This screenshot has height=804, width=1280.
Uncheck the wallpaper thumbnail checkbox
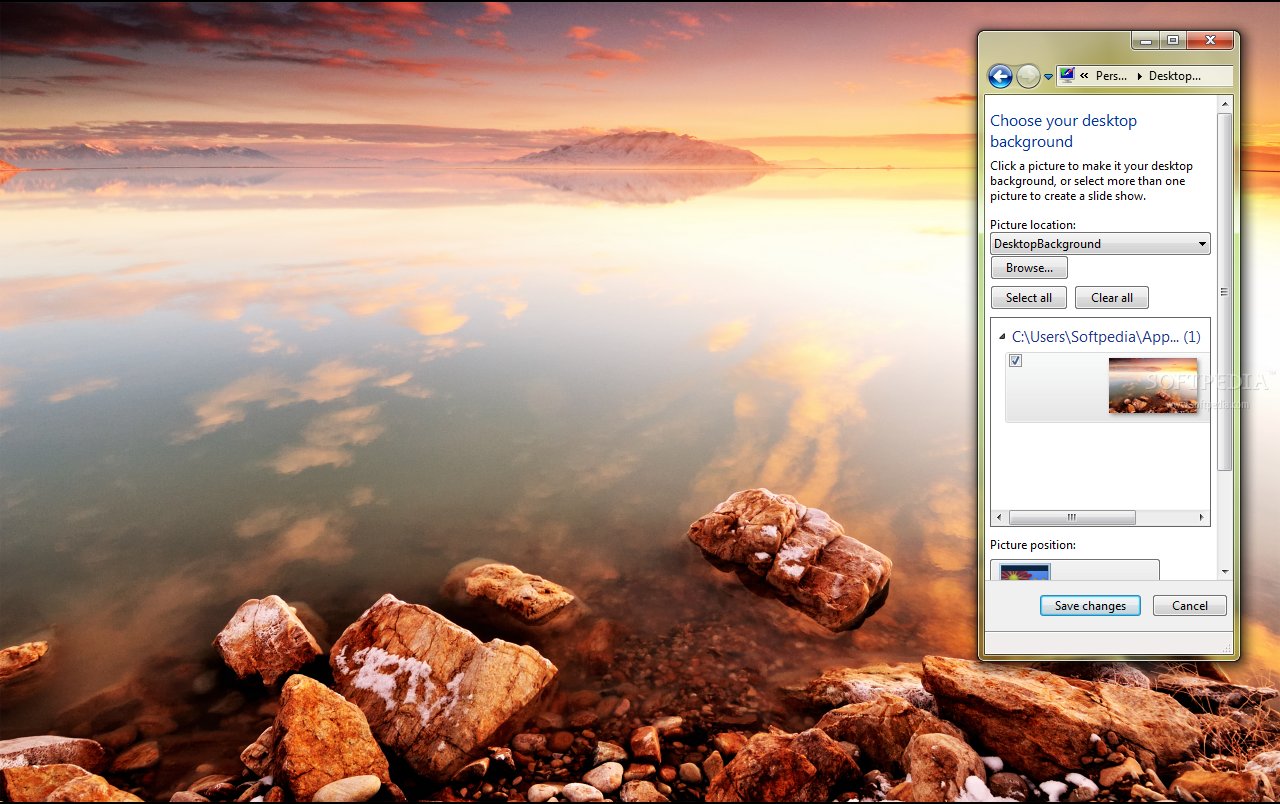(x=1016, y=361)
